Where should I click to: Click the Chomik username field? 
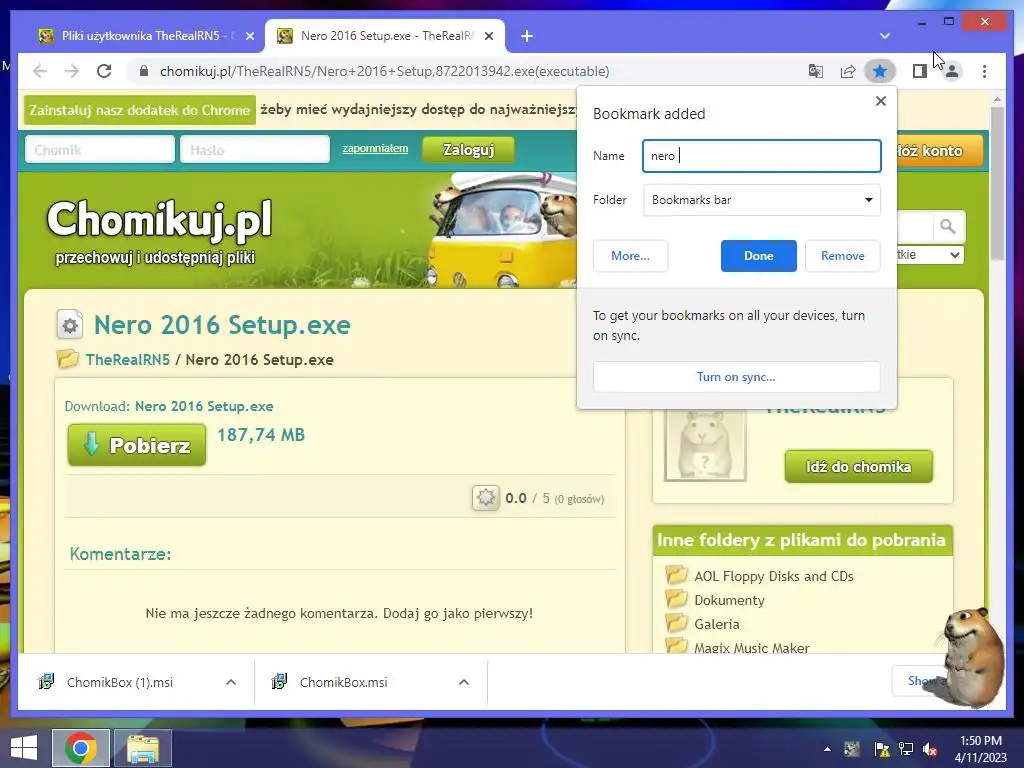click(x=100, y=150)
